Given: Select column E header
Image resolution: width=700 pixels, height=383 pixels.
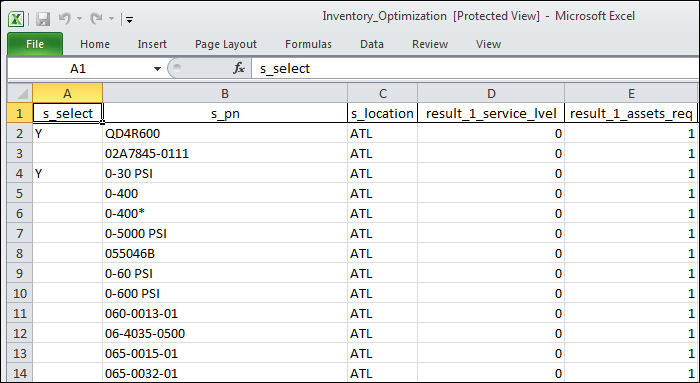Looking at the screenshot, I should click(x=631, y=93).
